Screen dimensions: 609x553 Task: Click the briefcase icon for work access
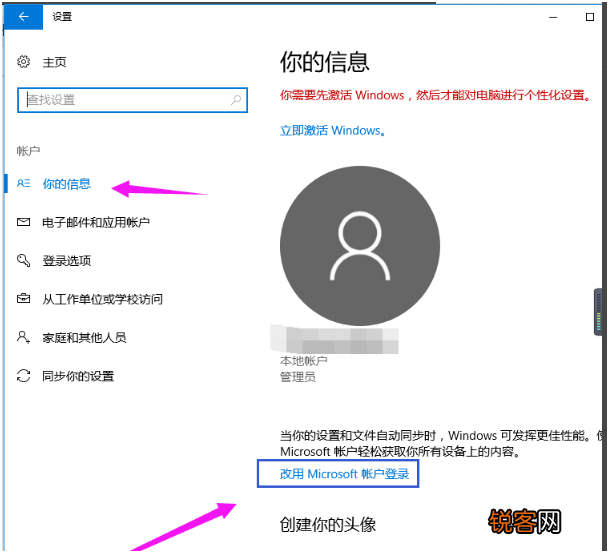(x=23, y=299)
